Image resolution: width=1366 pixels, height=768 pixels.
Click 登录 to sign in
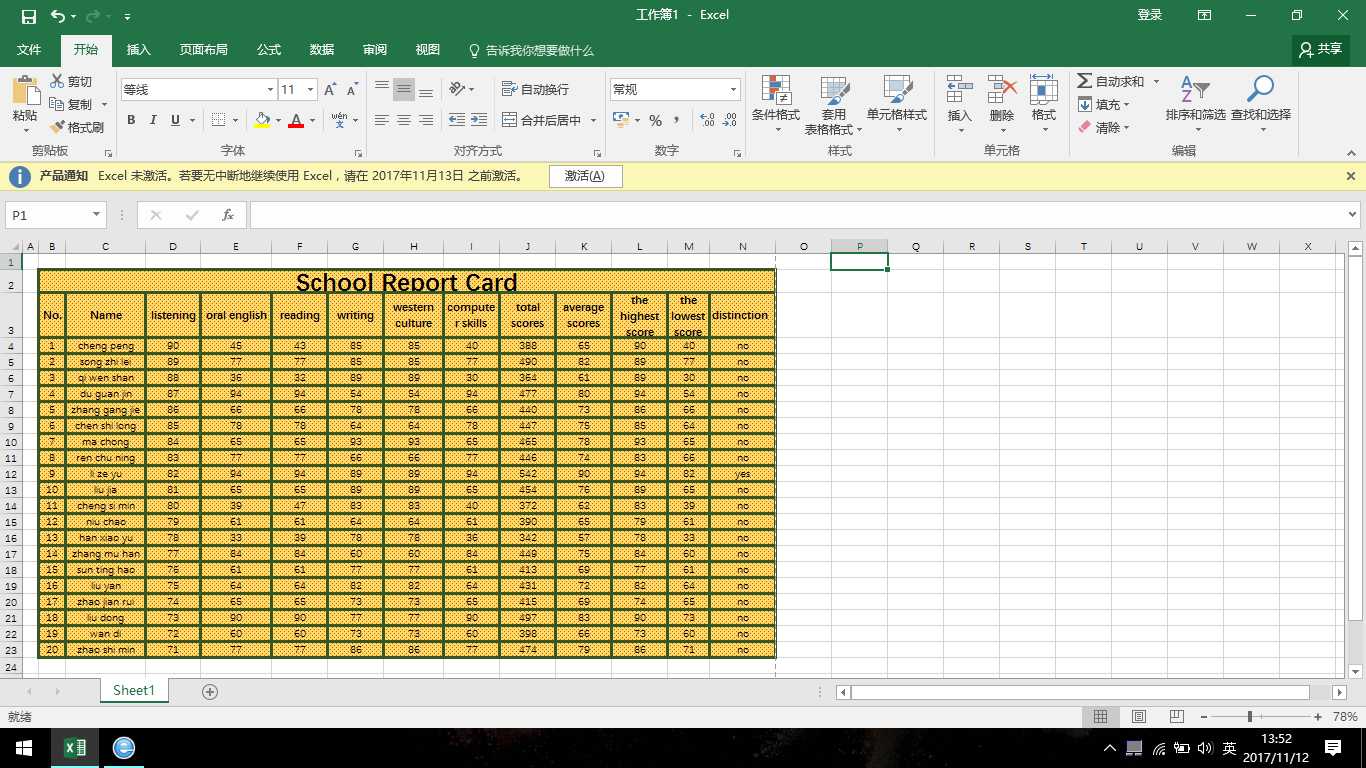click(x=1150, y=15)
